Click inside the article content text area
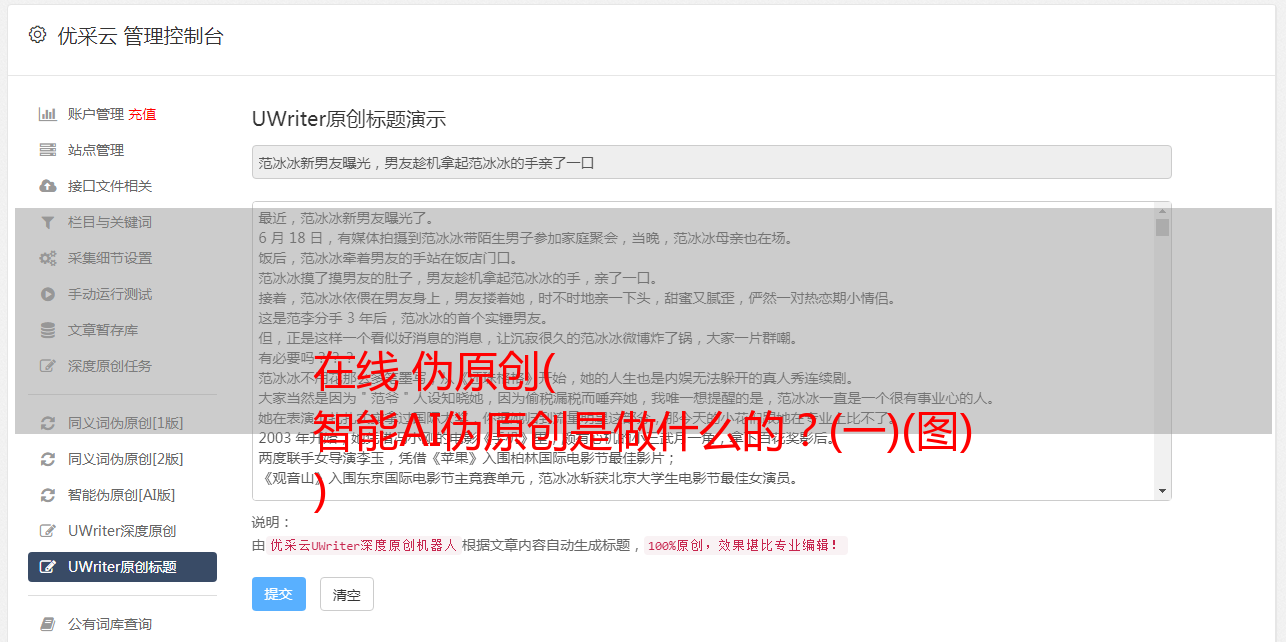Image resolution: width=1286 pixels, height=642 pixels. (x=703, y=351)
